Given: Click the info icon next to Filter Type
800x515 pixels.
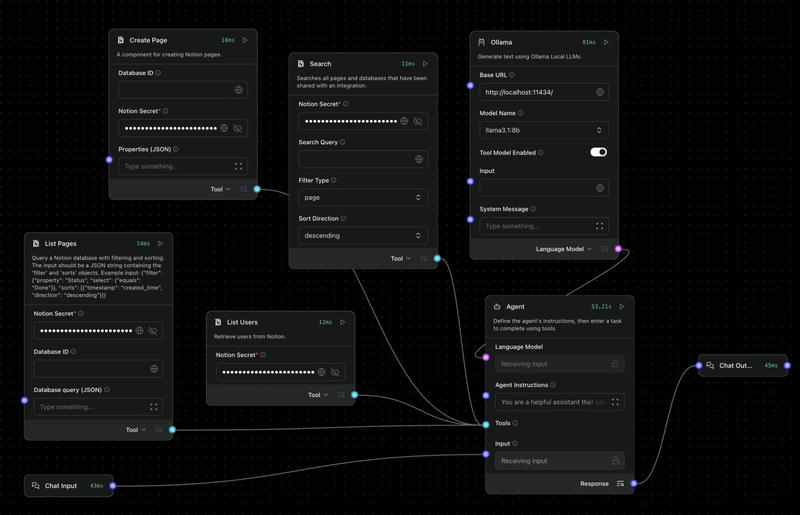Looking at the screenshot, I should 334,180.
